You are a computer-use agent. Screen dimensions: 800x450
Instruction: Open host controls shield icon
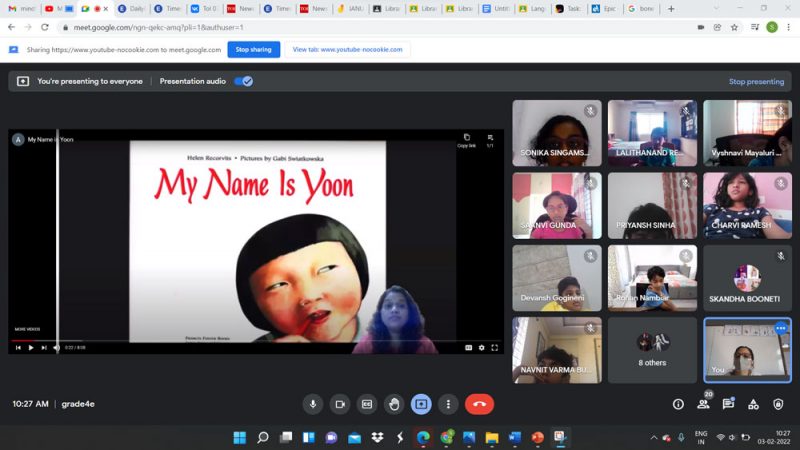click(x=778, y=404)
